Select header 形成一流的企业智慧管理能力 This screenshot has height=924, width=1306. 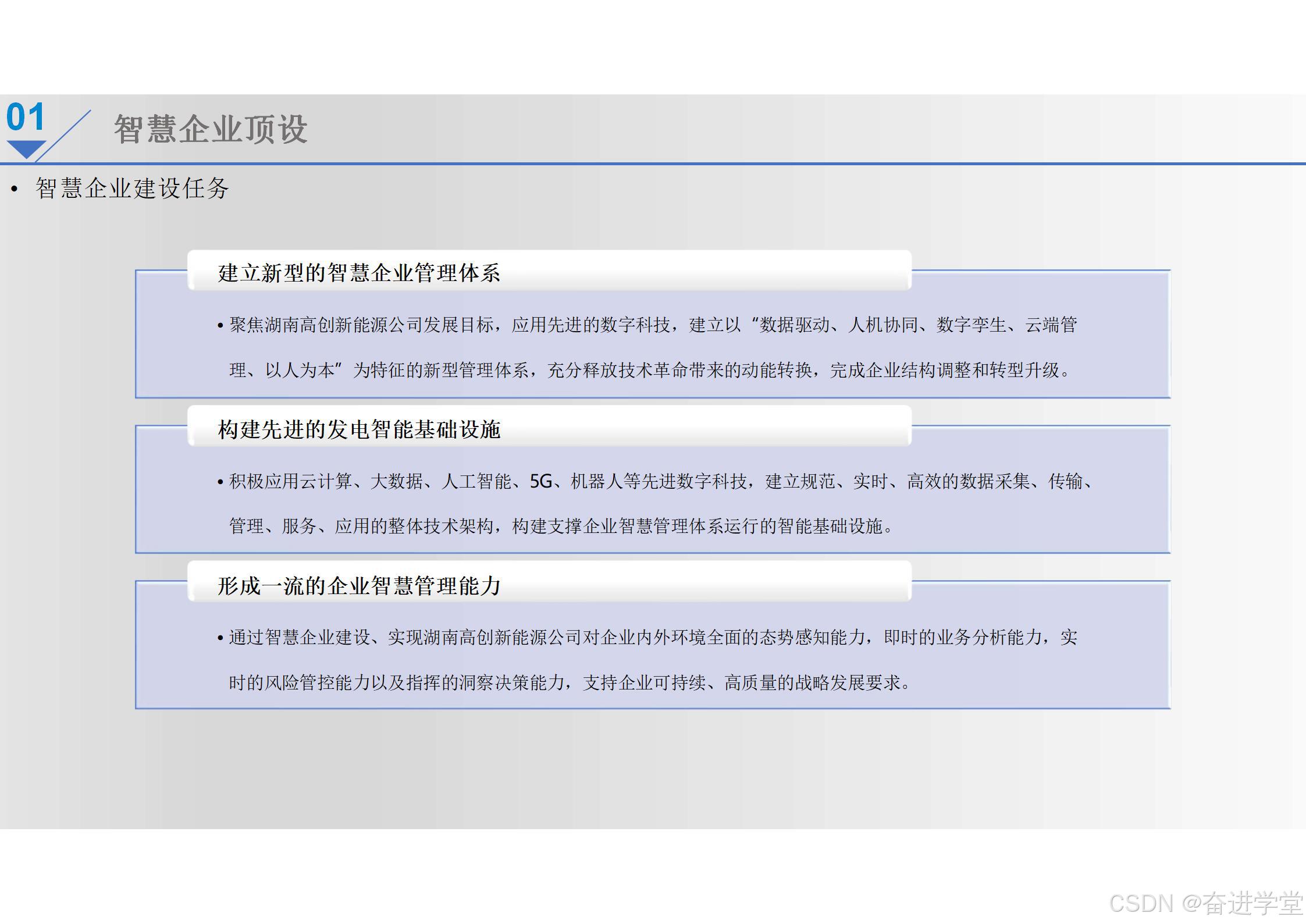point(359,586)
